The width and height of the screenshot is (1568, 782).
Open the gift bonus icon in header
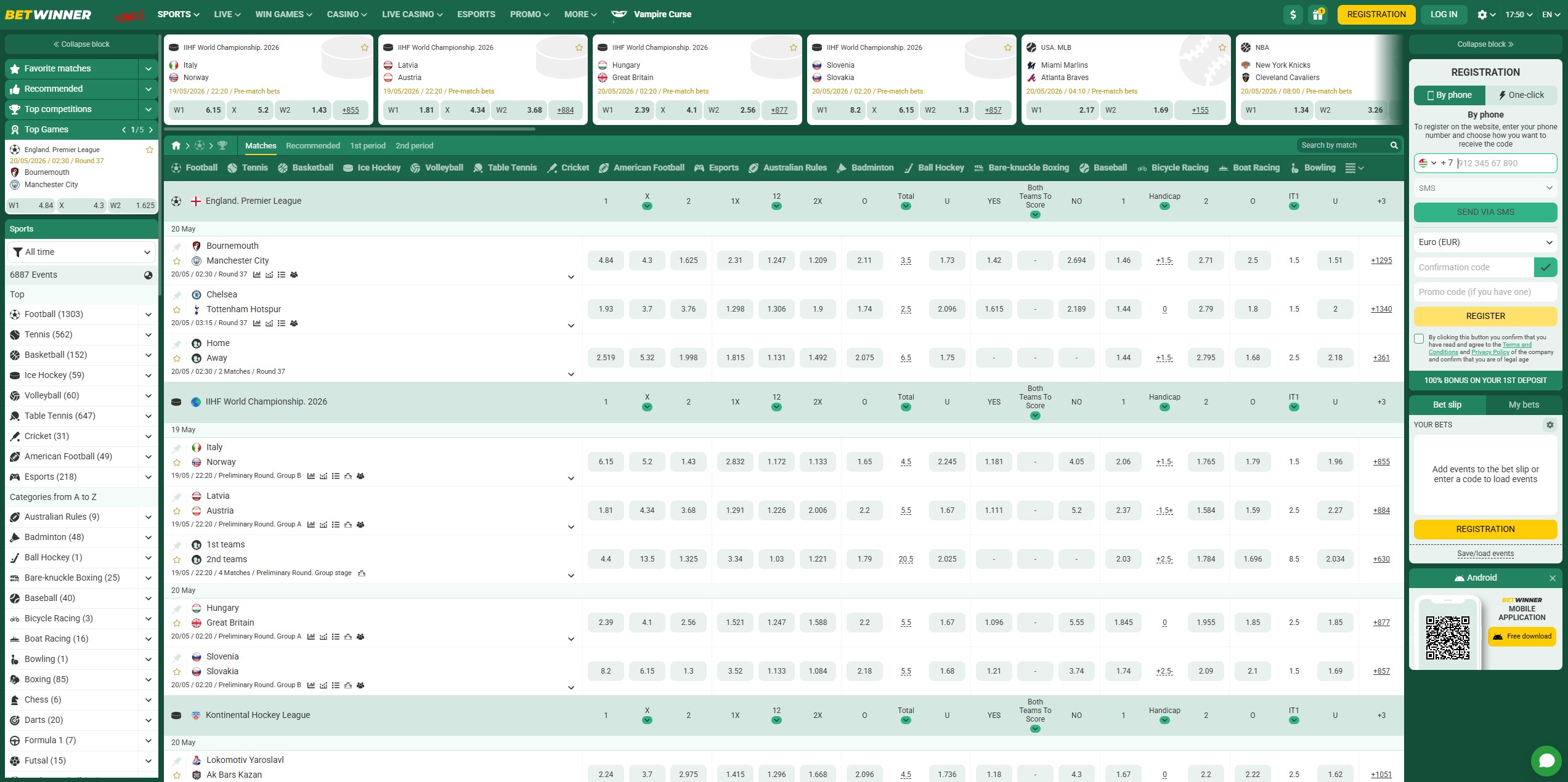1318,15
